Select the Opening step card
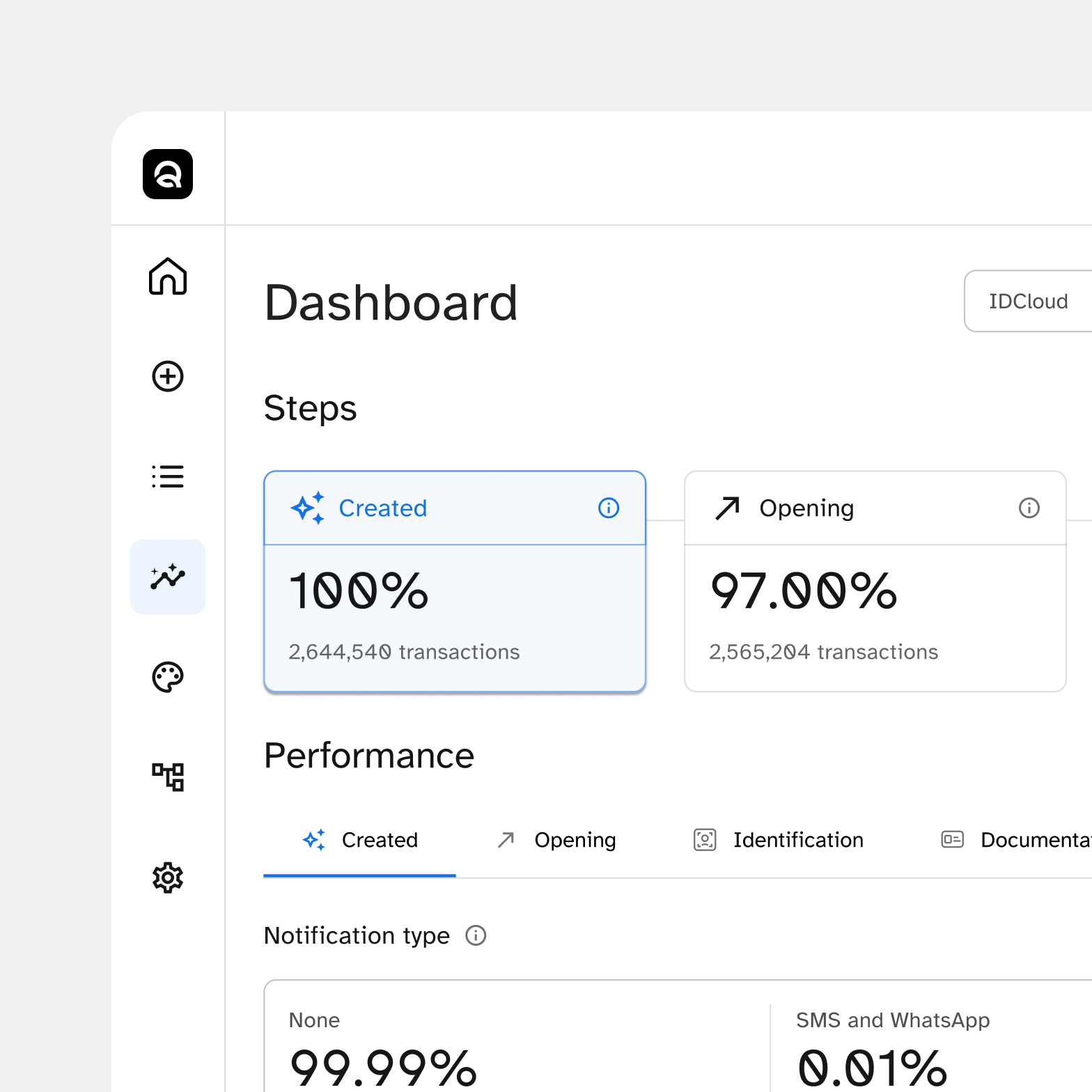Image resolution: width=1092 pixels, height=1092 pixels. point(875,582)
